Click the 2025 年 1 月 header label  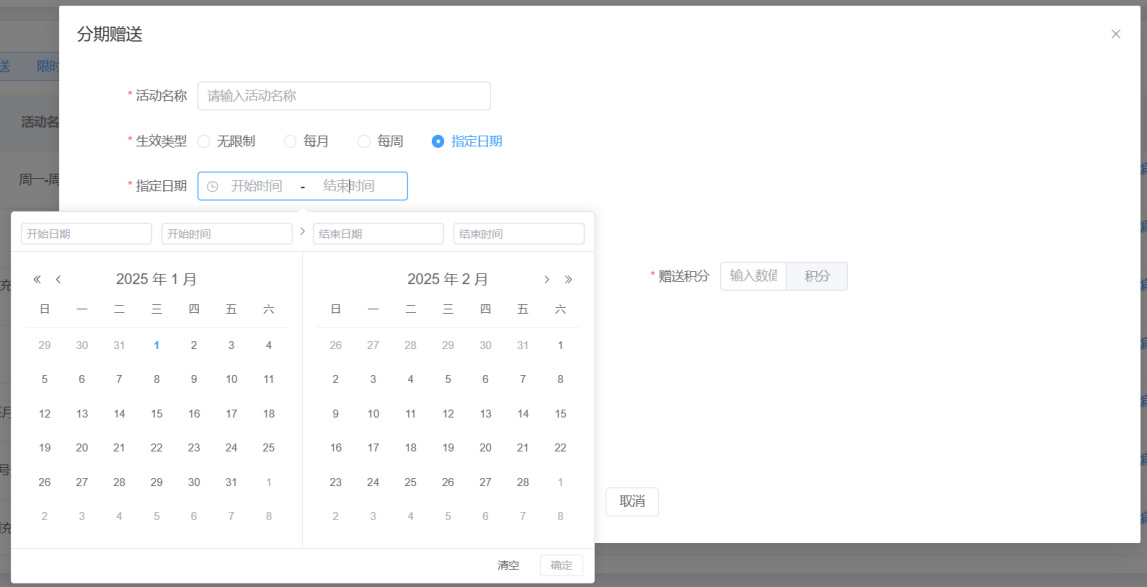156,279
